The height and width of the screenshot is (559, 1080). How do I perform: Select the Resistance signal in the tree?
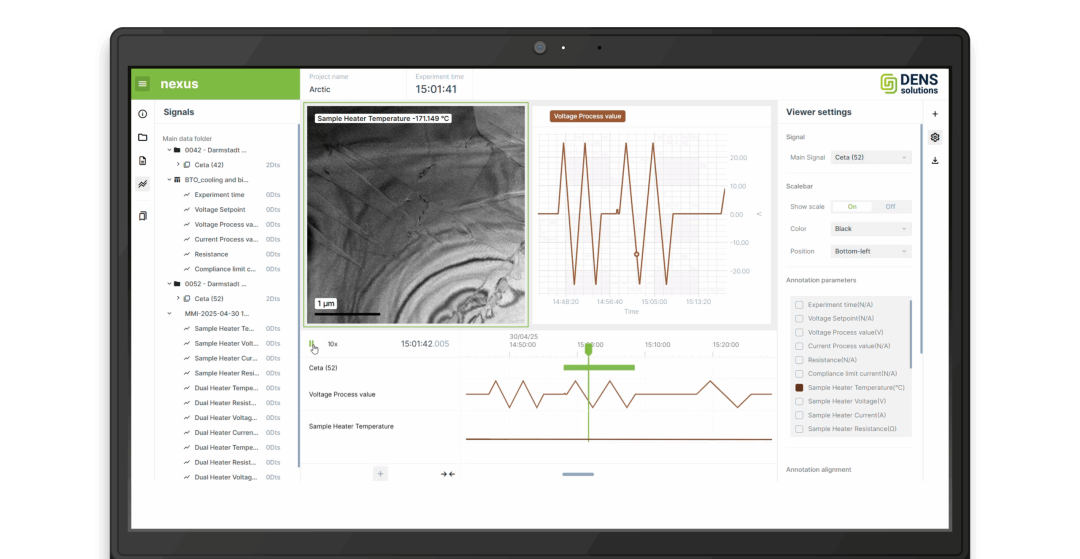click(x=211, y=254)
